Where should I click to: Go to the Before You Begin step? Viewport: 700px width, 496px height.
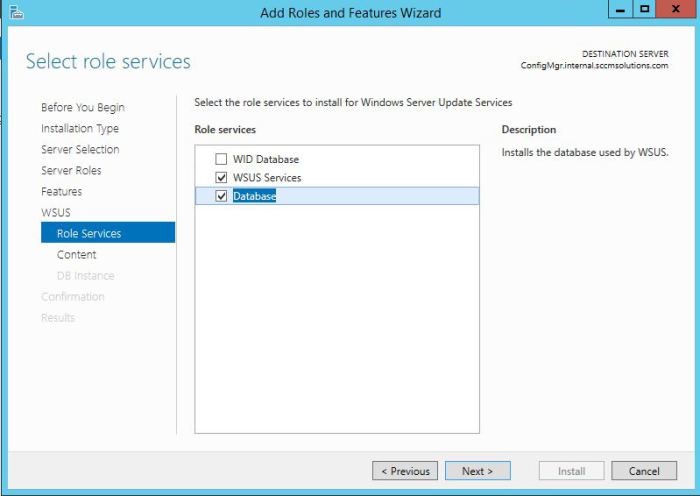[x=83, y=107]
